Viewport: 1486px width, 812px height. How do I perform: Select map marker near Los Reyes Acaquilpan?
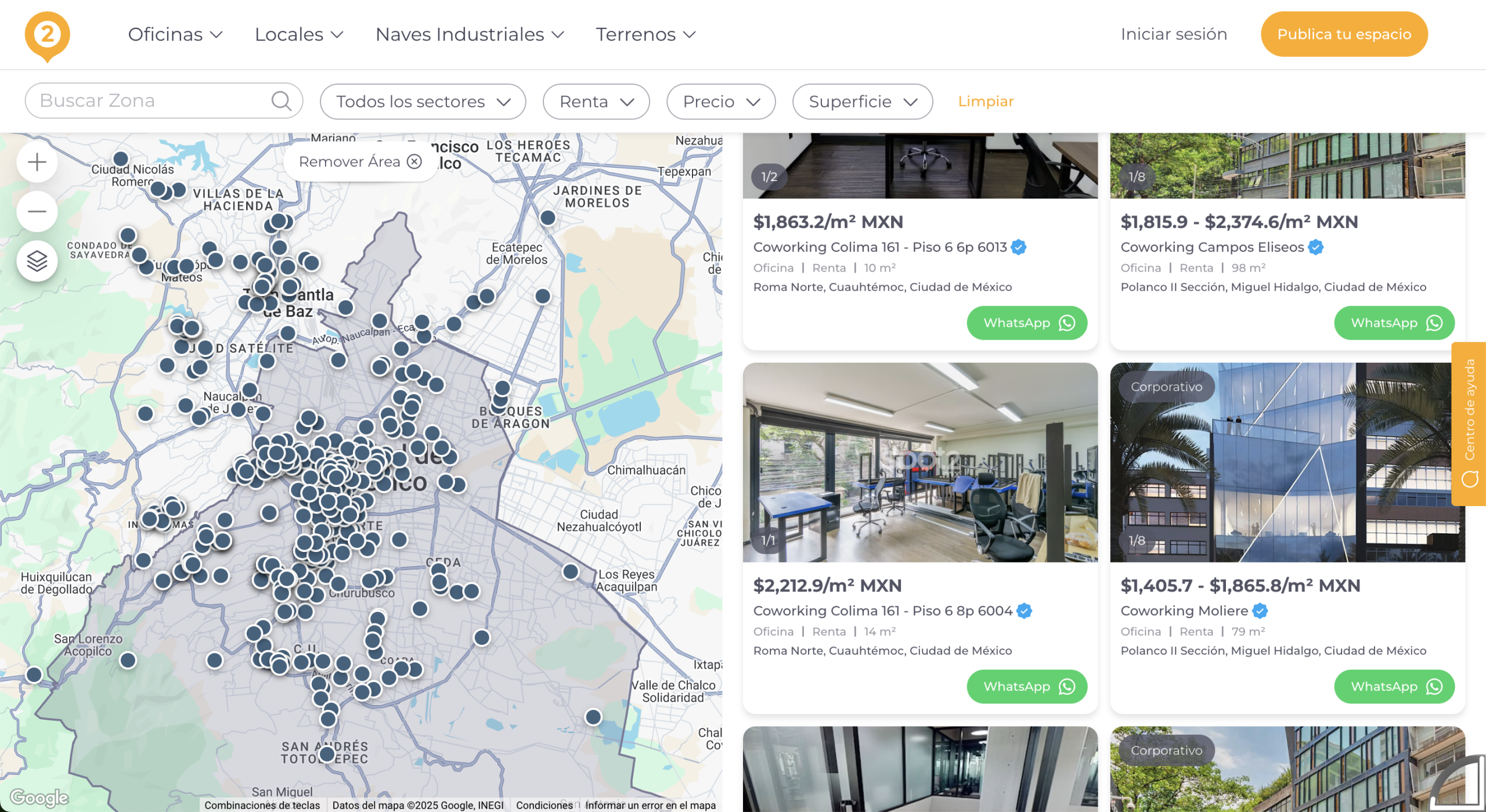(x=571, y=572)
